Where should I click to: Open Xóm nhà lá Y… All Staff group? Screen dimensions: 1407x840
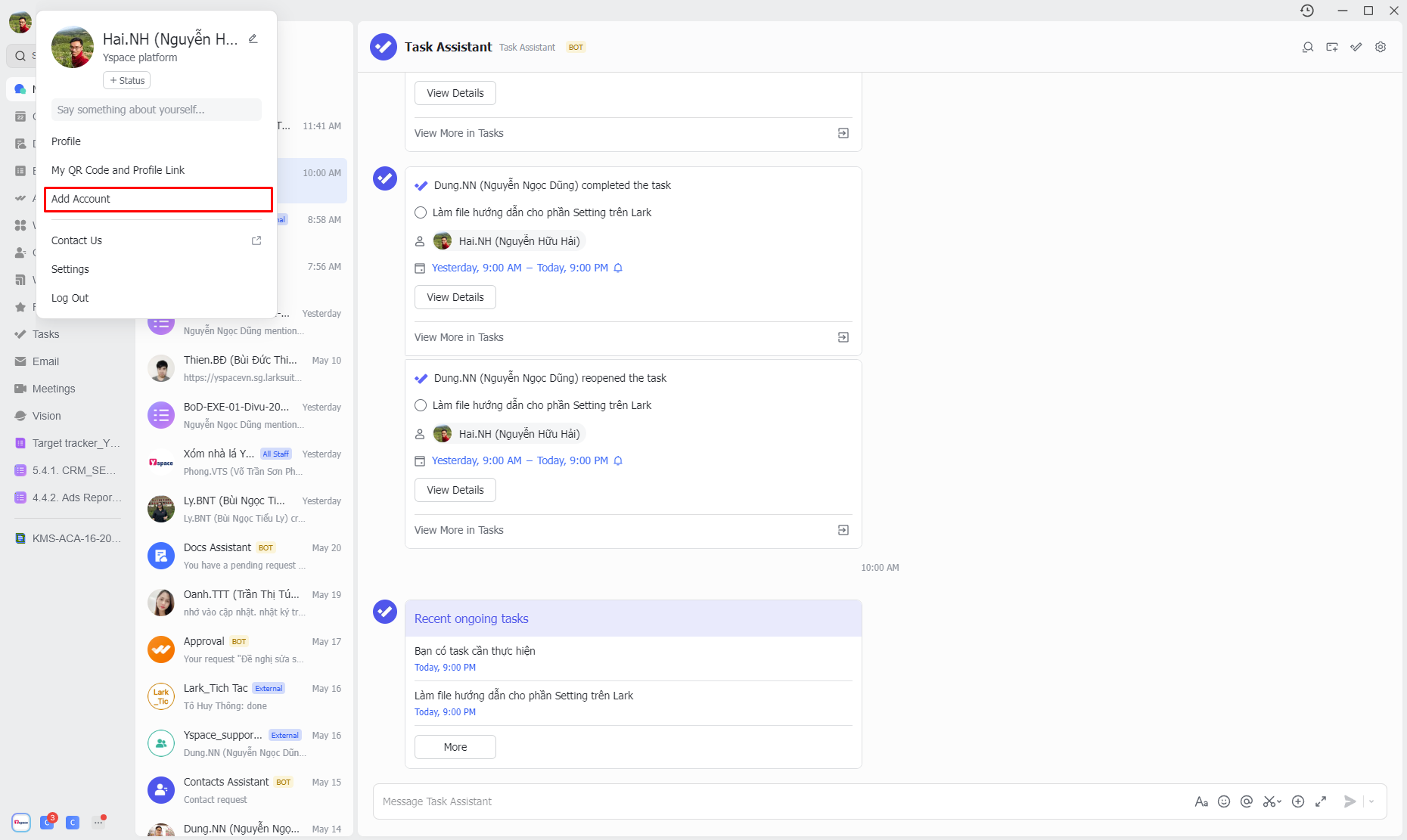tap(244, 462)
